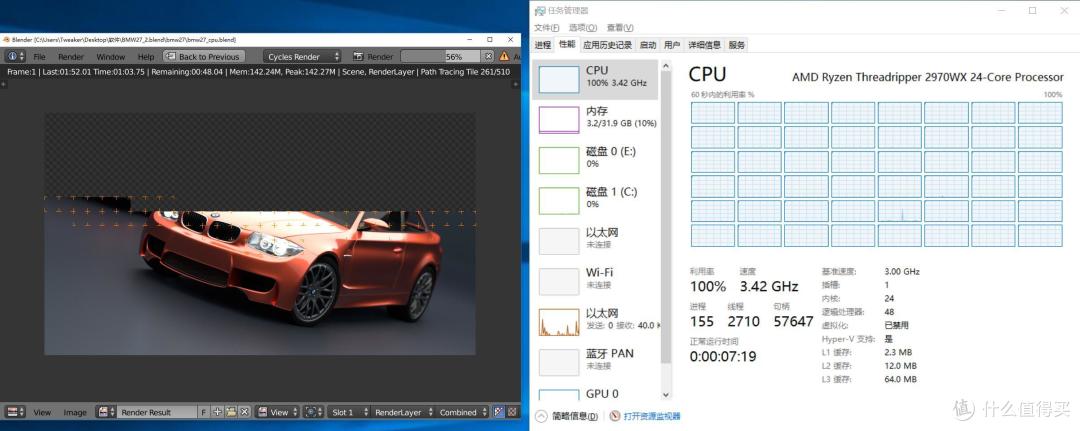
Task: Click the Render Result name field
Action: (x=157, y=412)
